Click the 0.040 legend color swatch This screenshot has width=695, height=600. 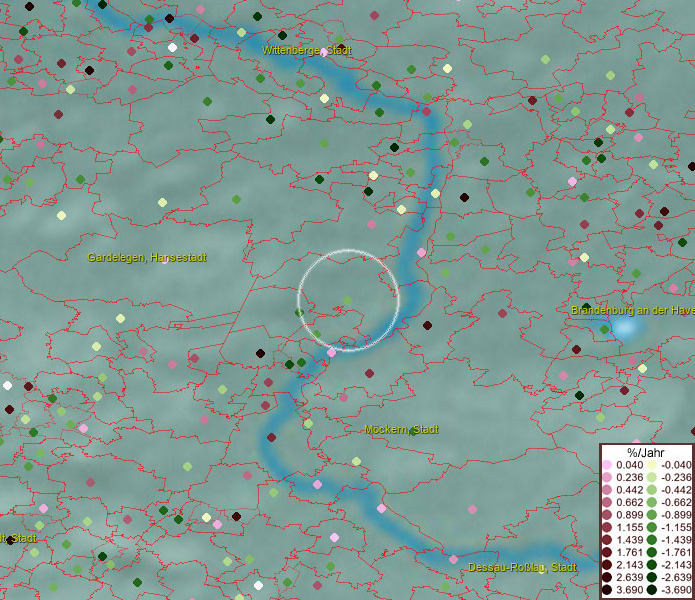coord(607,465)
